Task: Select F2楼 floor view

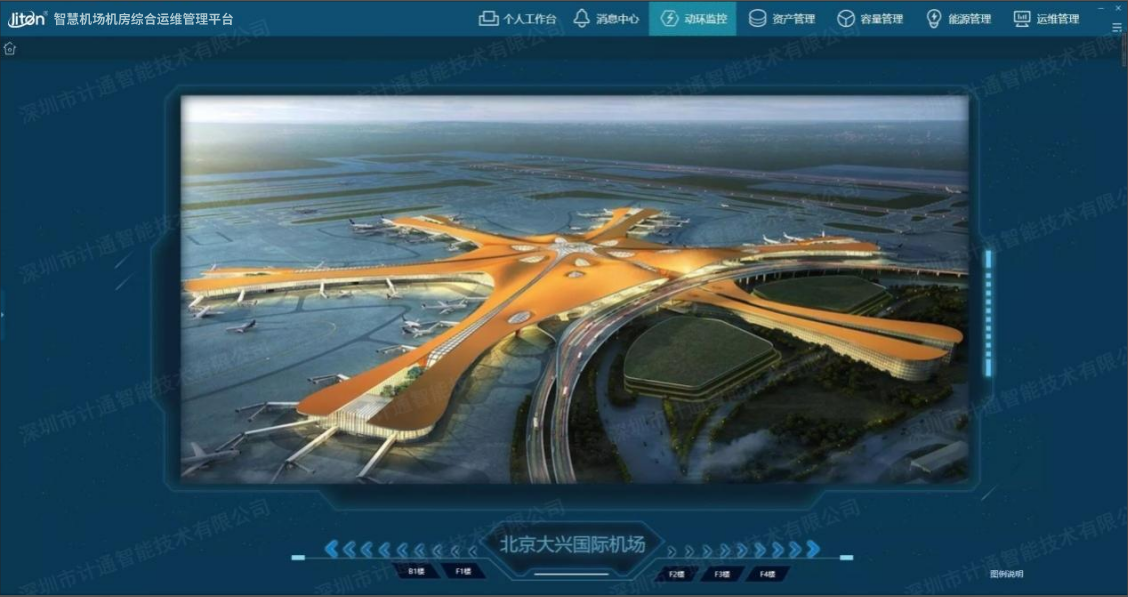Action: [x=677, y=574]
